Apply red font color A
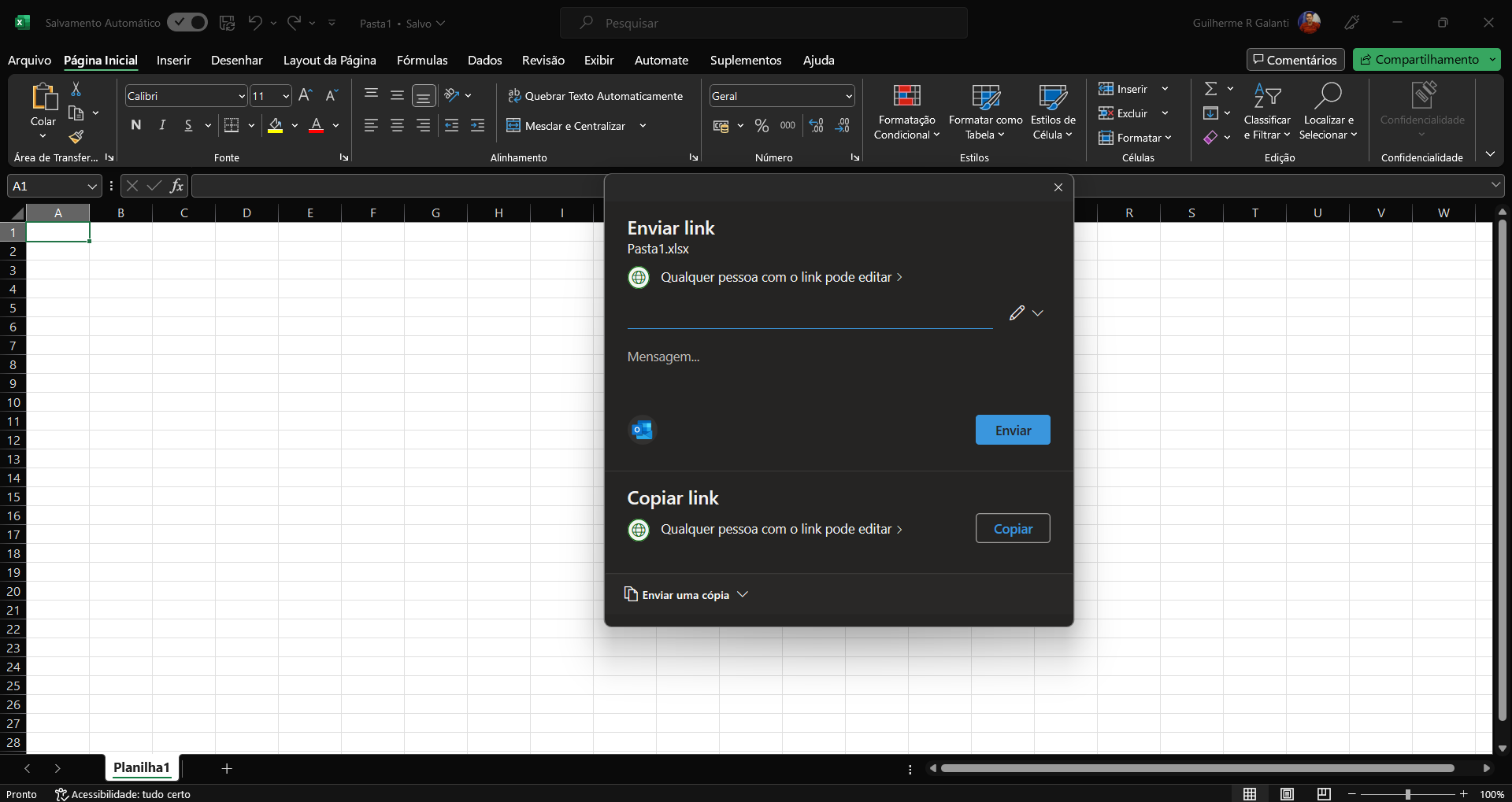1512x802 pixels. 317,125
